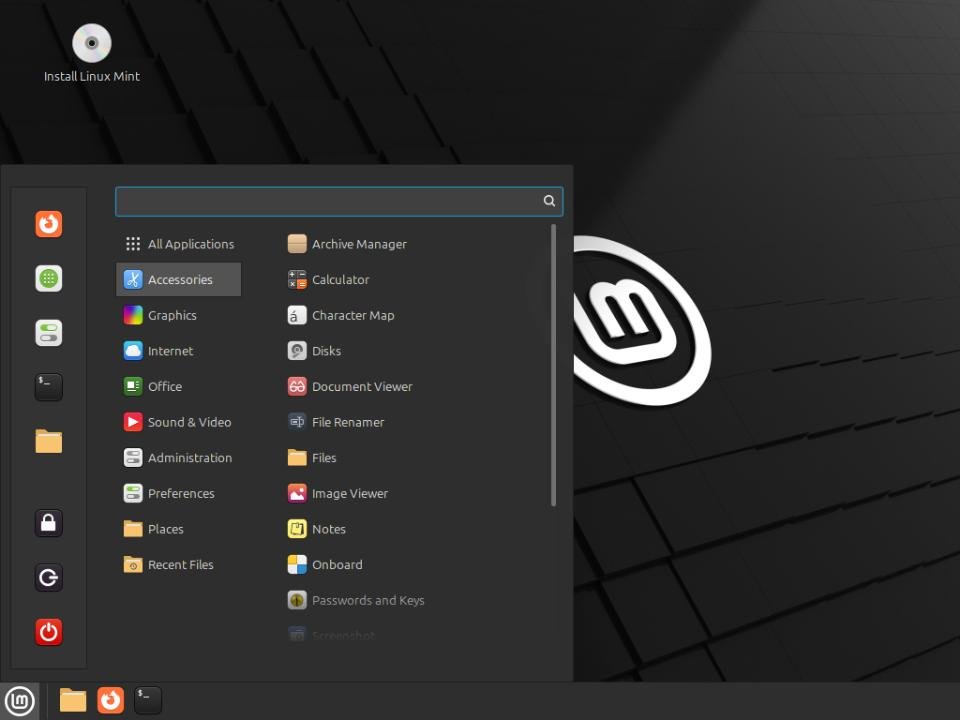The image size is (960, 720).
Task: Open Firefox from the menu favorites sidebar
Action: pyautogui.click(x=48, y=224)
